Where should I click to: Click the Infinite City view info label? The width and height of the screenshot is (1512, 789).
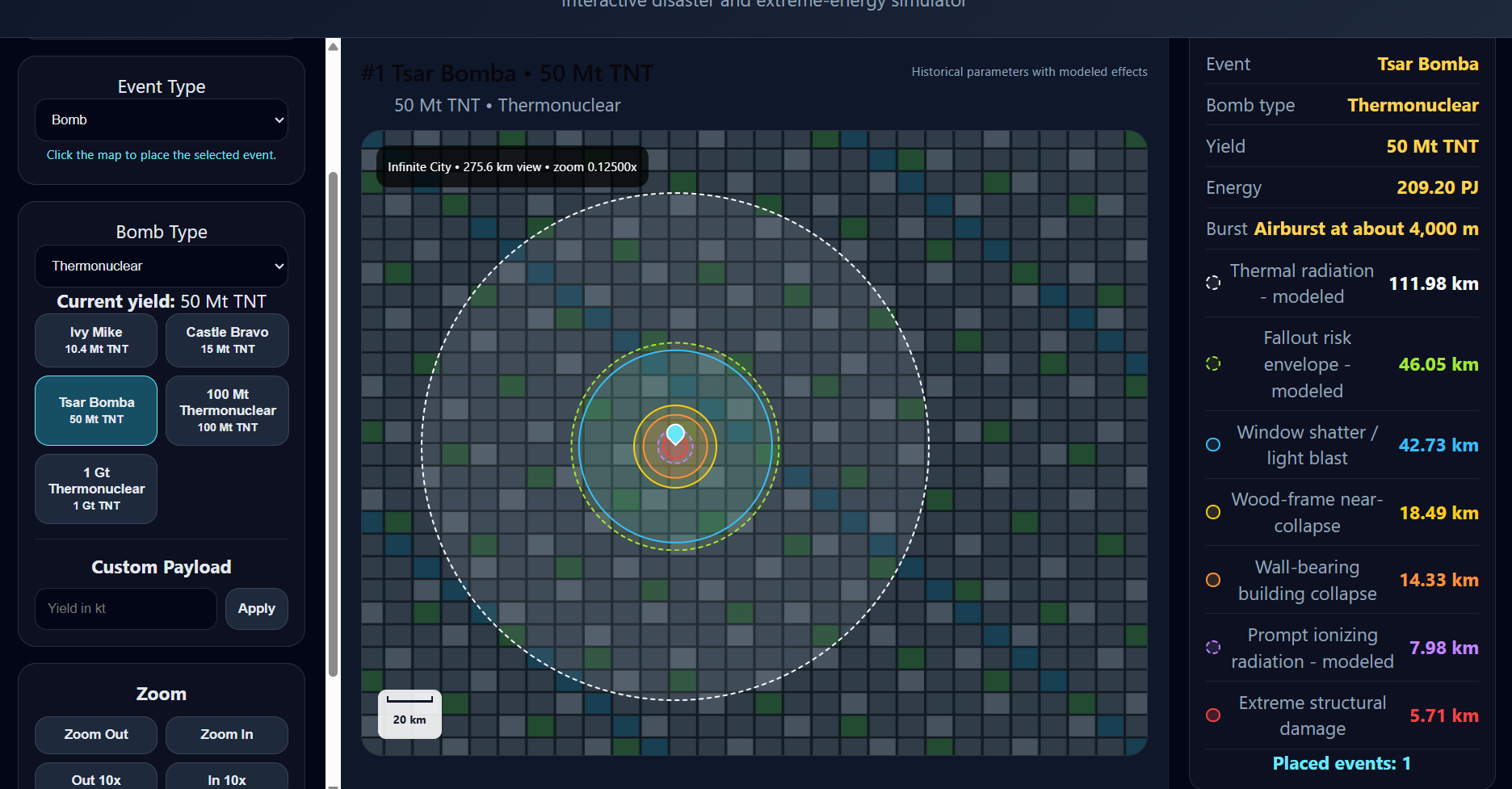tap(512, 166)
